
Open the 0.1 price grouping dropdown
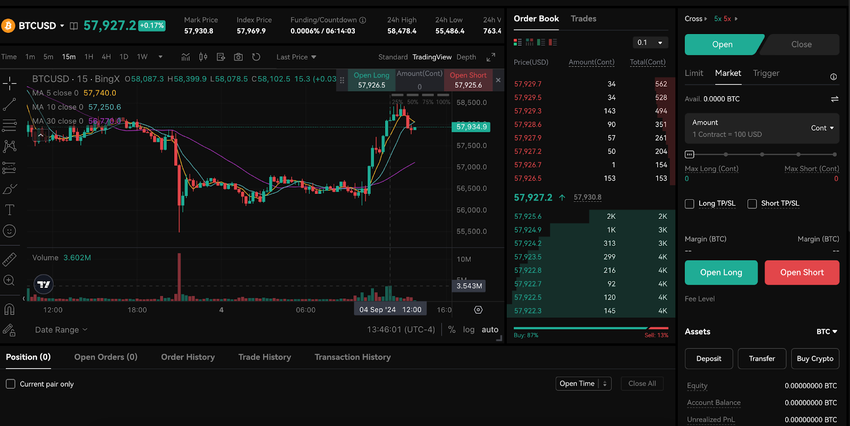click(650, 42)
